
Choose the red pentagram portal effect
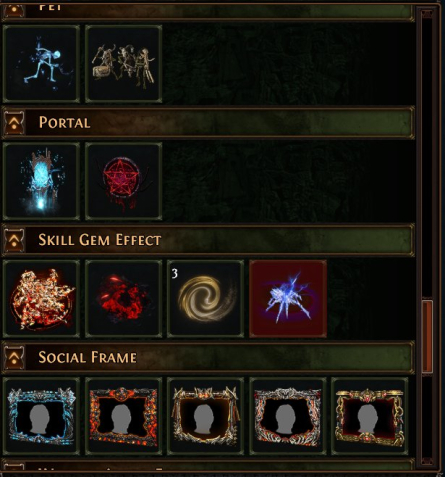[x=123, y=181]
